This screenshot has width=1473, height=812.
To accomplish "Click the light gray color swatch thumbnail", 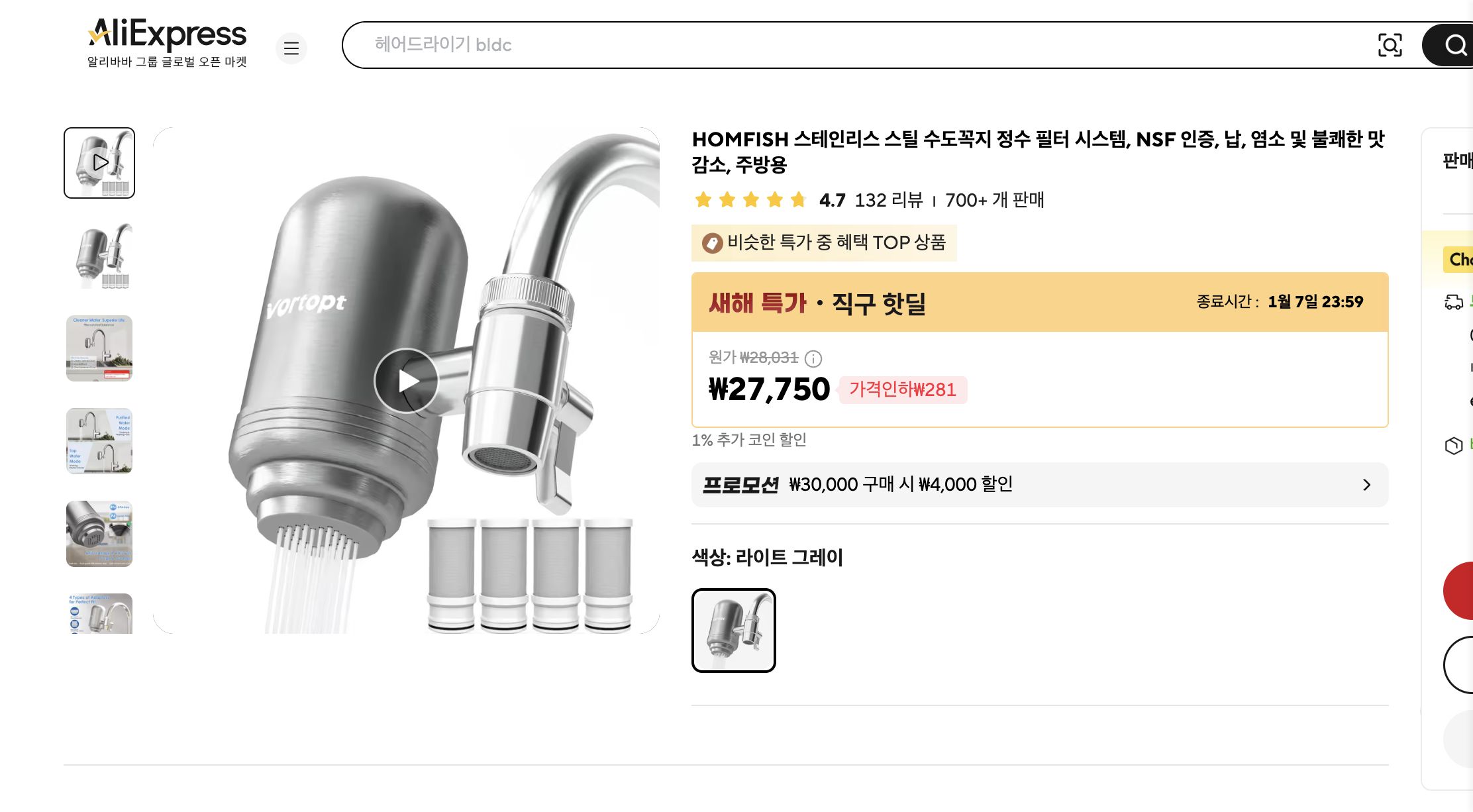I will coord(733,631).
